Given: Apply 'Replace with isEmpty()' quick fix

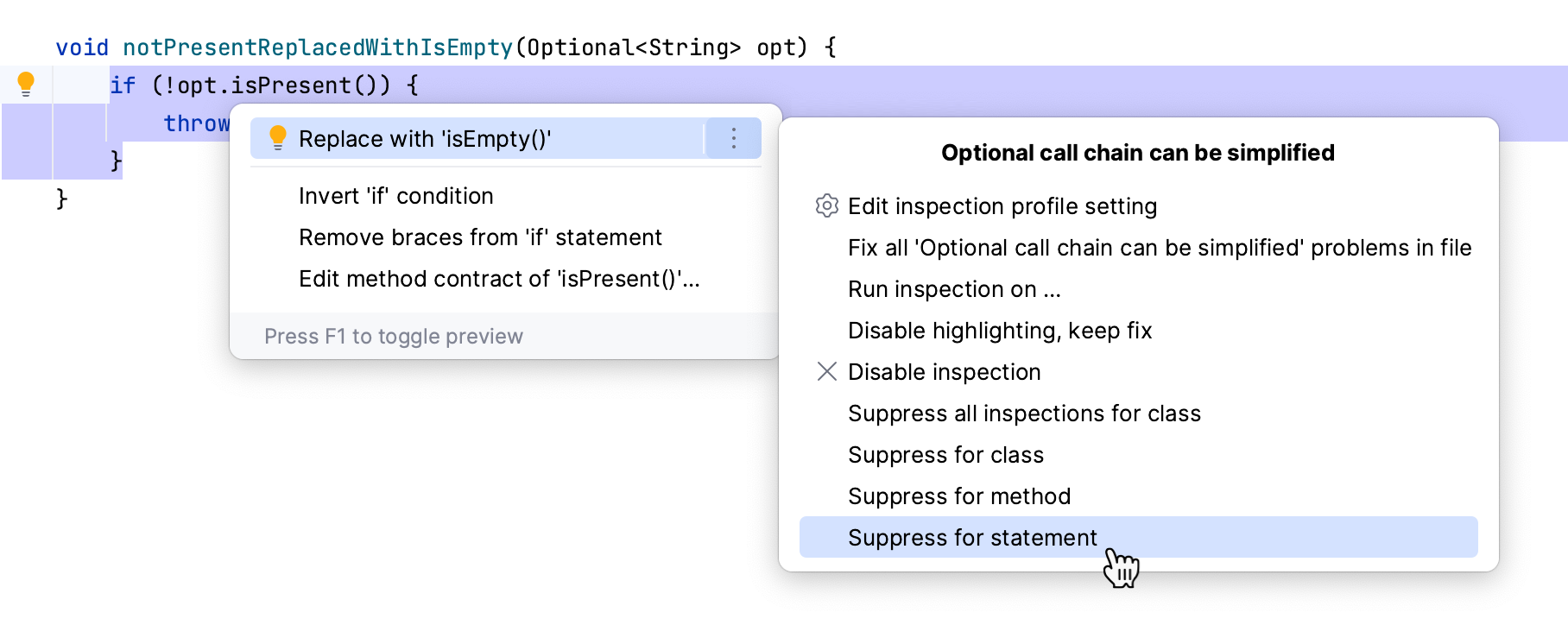Looking at the screenshot, I should pos(425,139).
